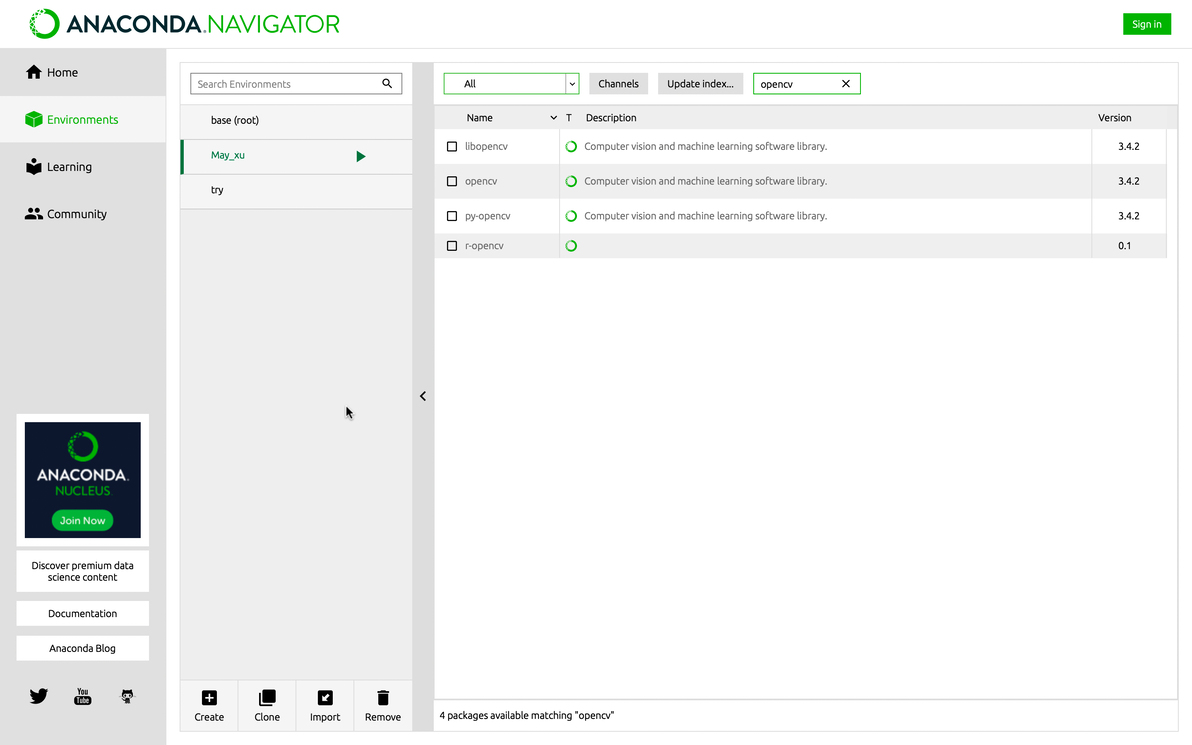This screenshot has height=745, width=1192.
Task: Collapse the environments panel with the chevron
Action: [423, 396]
